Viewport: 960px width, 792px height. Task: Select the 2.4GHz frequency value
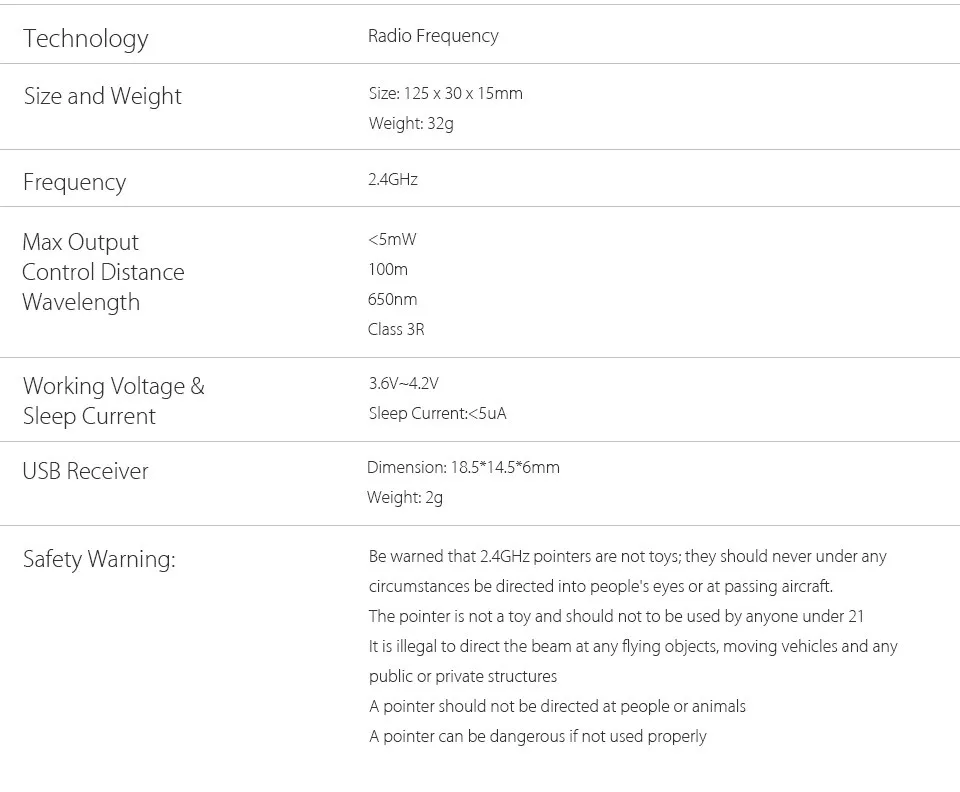tap(392, 179)
